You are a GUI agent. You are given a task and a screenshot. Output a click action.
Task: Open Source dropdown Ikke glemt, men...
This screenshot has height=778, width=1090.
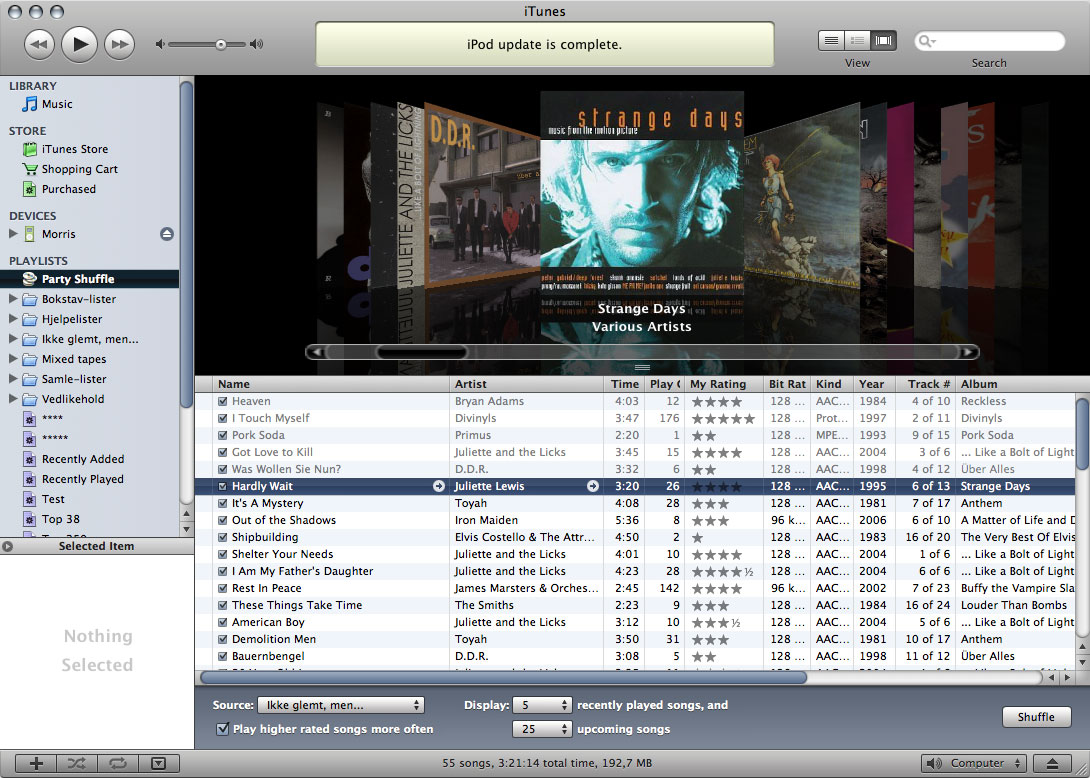click(x=341, y=705)
